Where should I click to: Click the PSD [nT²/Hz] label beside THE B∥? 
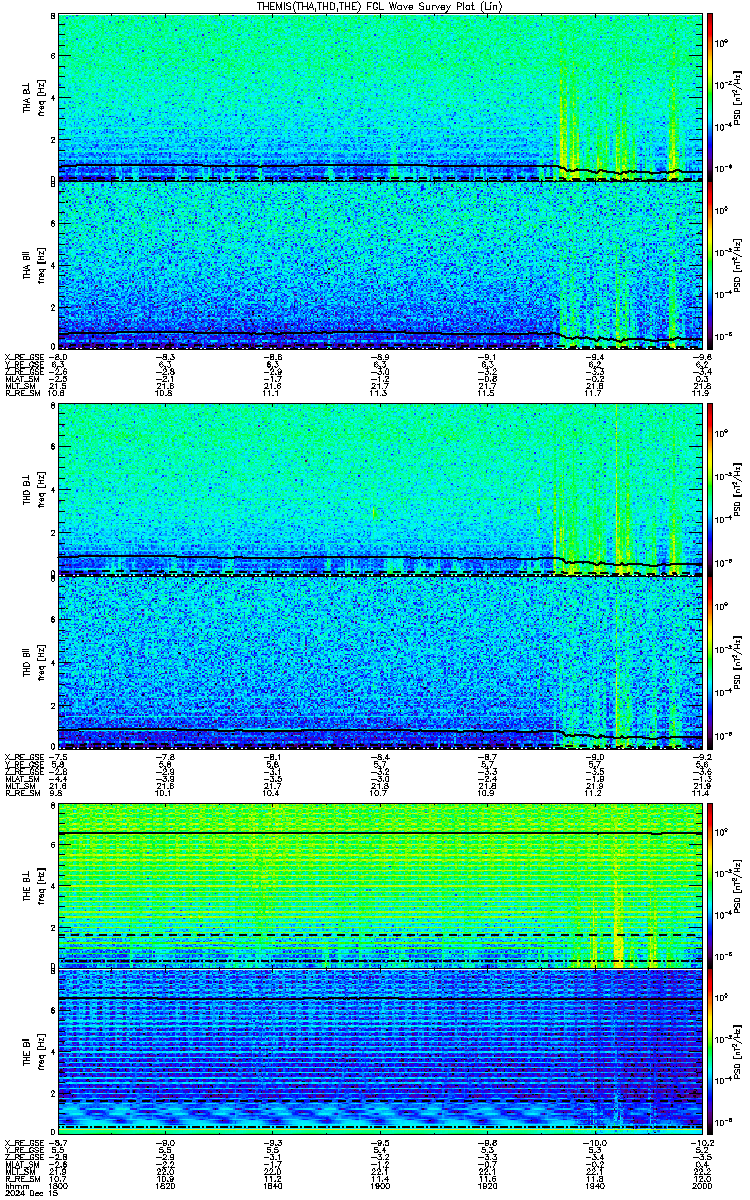pyautogui.click(x=738, y=1054)
